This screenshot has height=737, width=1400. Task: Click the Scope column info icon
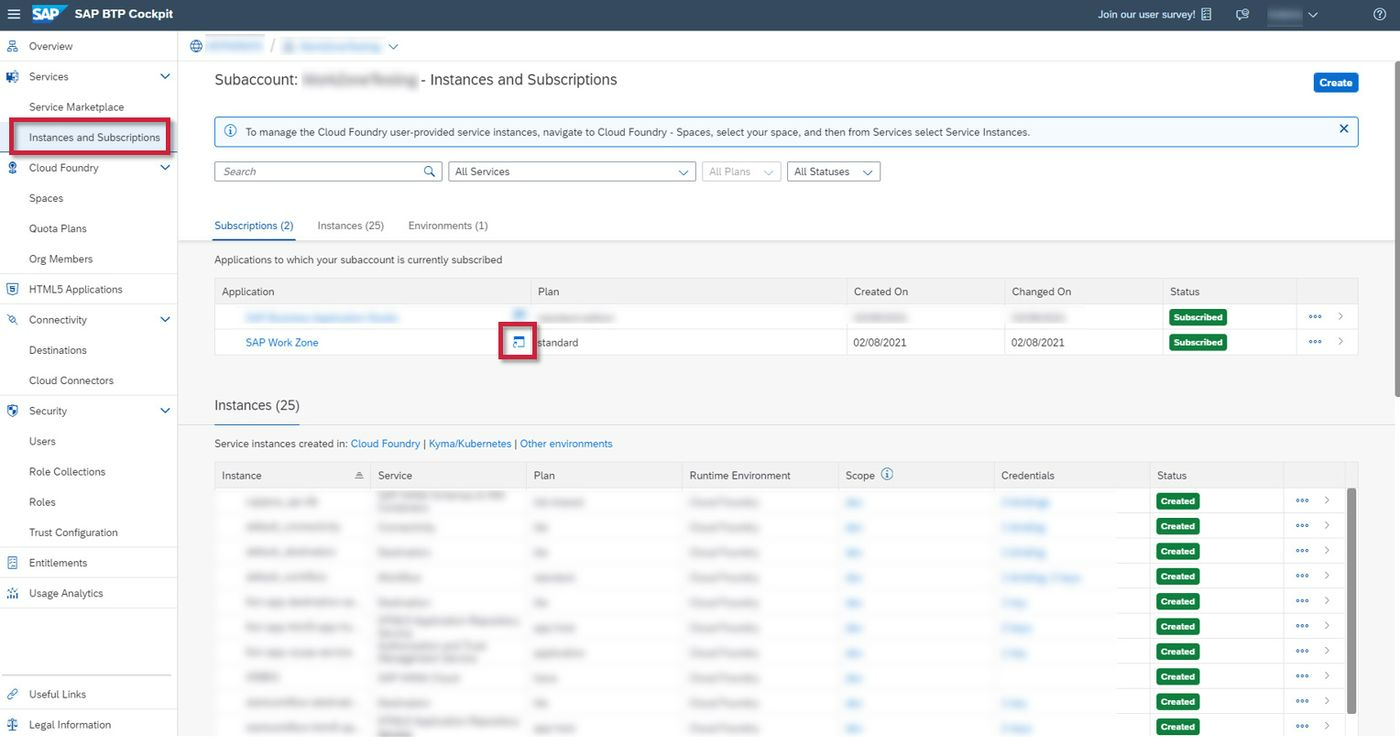886,475
